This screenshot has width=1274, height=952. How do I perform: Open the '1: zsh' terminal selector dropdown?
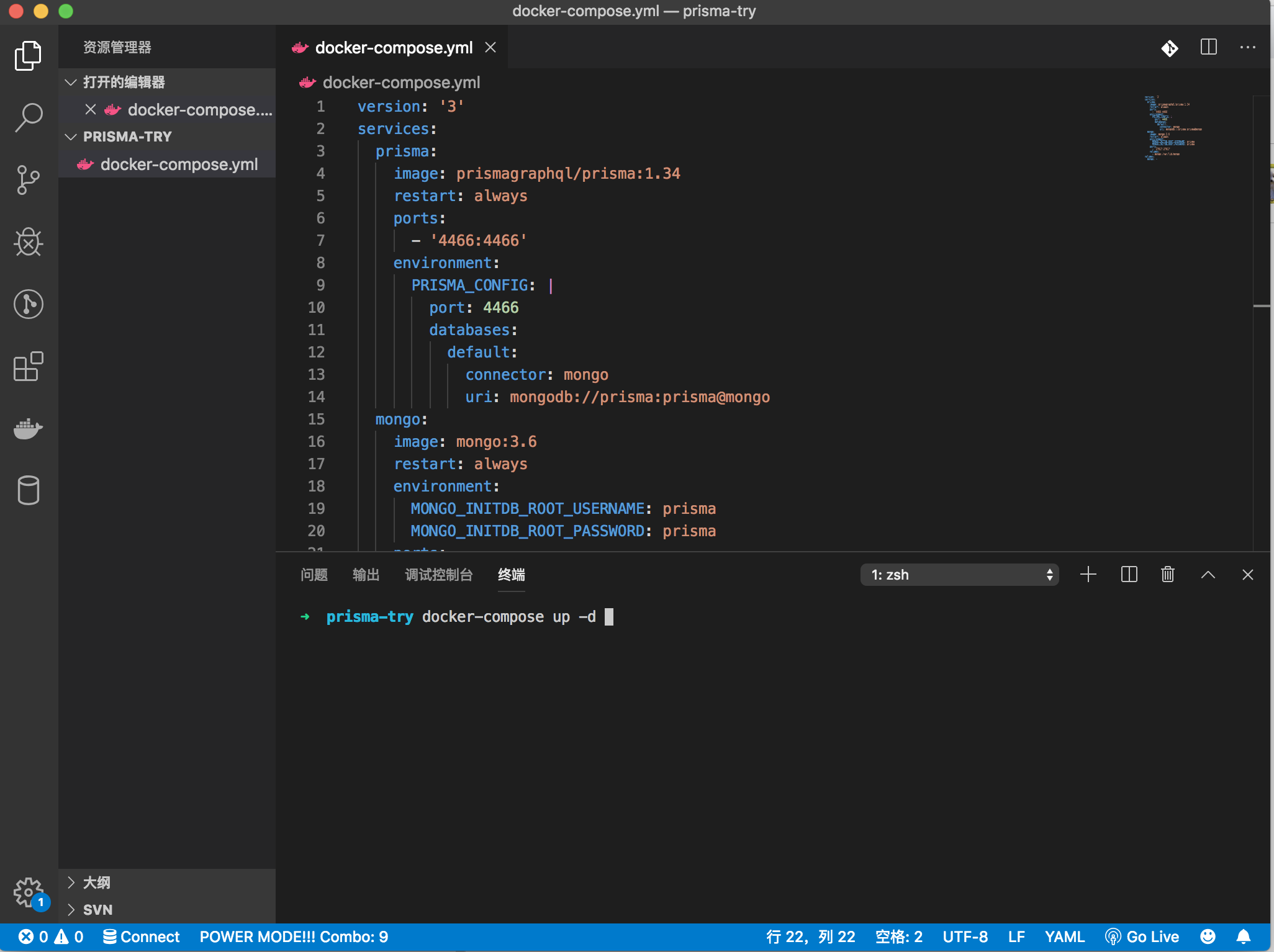(960, 575)
